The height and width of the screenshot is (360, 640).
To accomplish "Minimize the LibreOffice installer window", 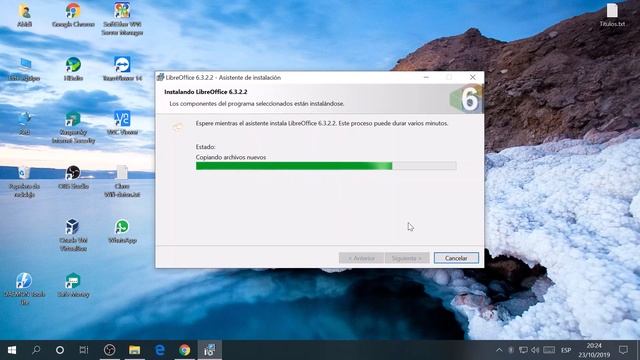I will [426, 77].
